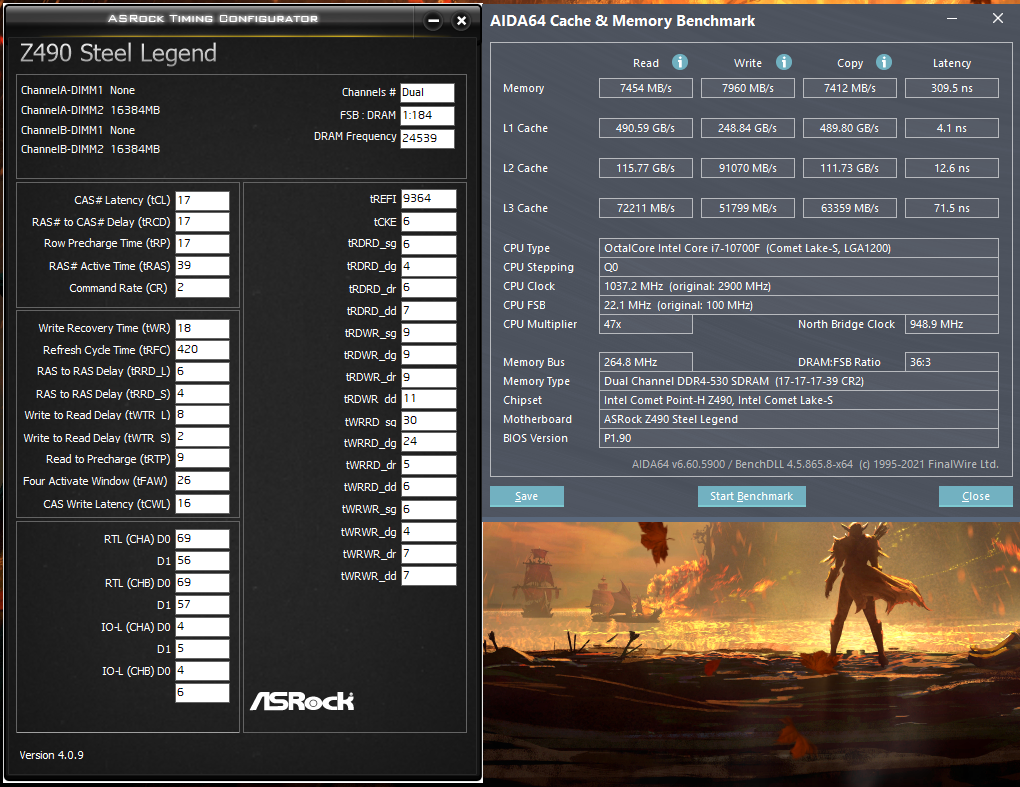Select the tRCD value field
1020x787 pixels.
coord(202,222)
